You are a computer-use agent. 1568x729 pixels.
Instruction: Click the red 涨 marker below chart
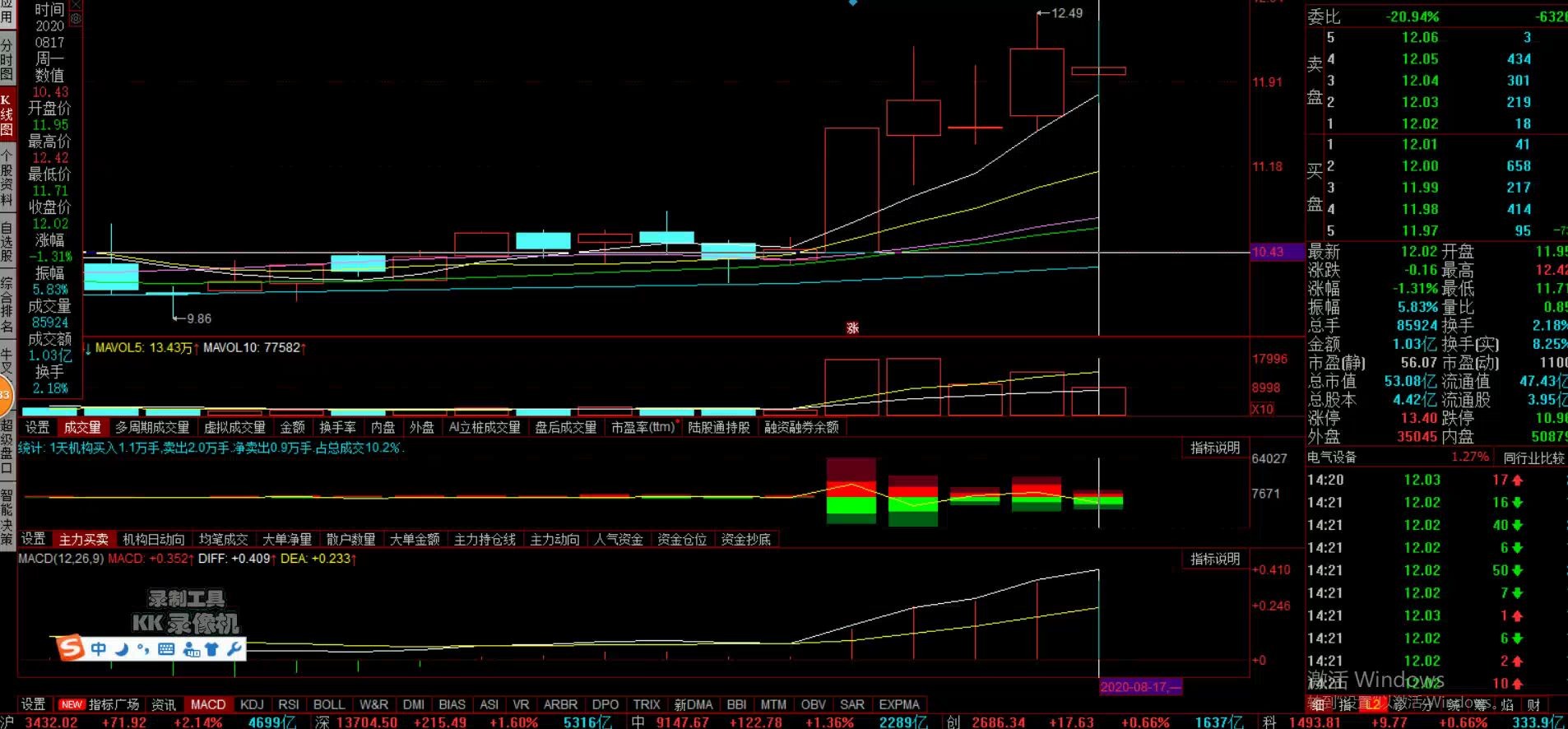[x=852, y=327]
